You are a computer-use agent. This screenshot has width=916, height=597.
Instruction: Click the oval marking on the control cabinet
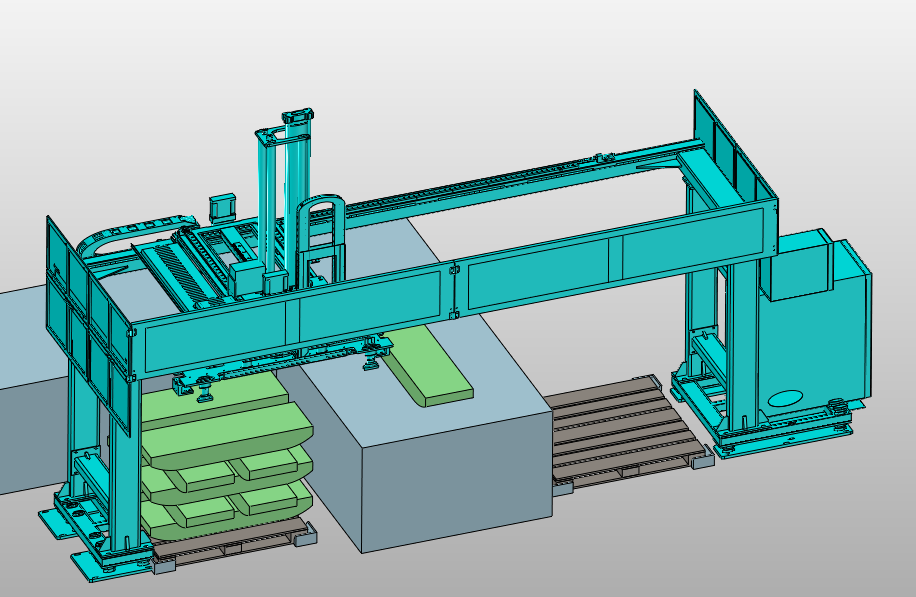point(786,399)
